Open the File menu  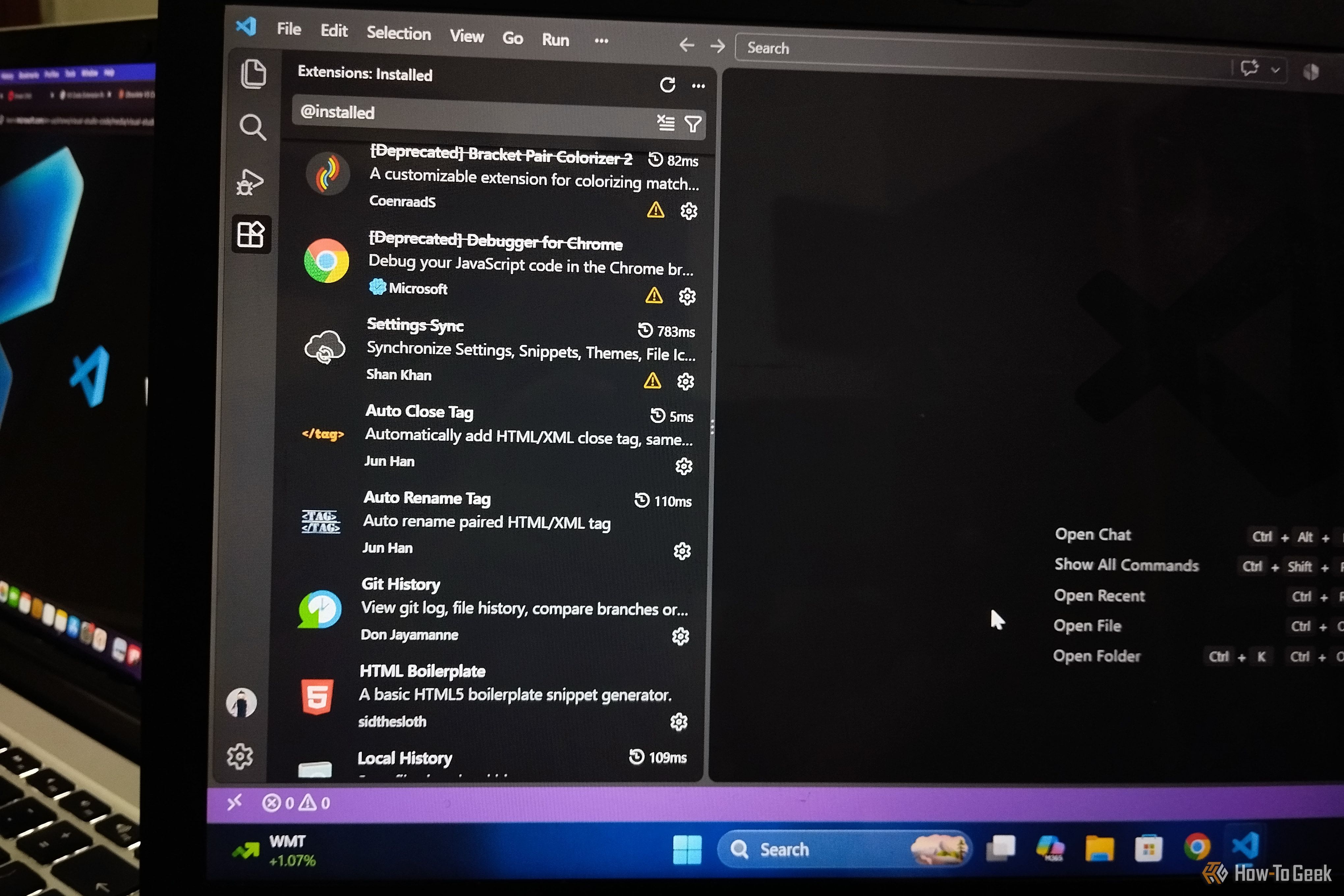(289, 29)
